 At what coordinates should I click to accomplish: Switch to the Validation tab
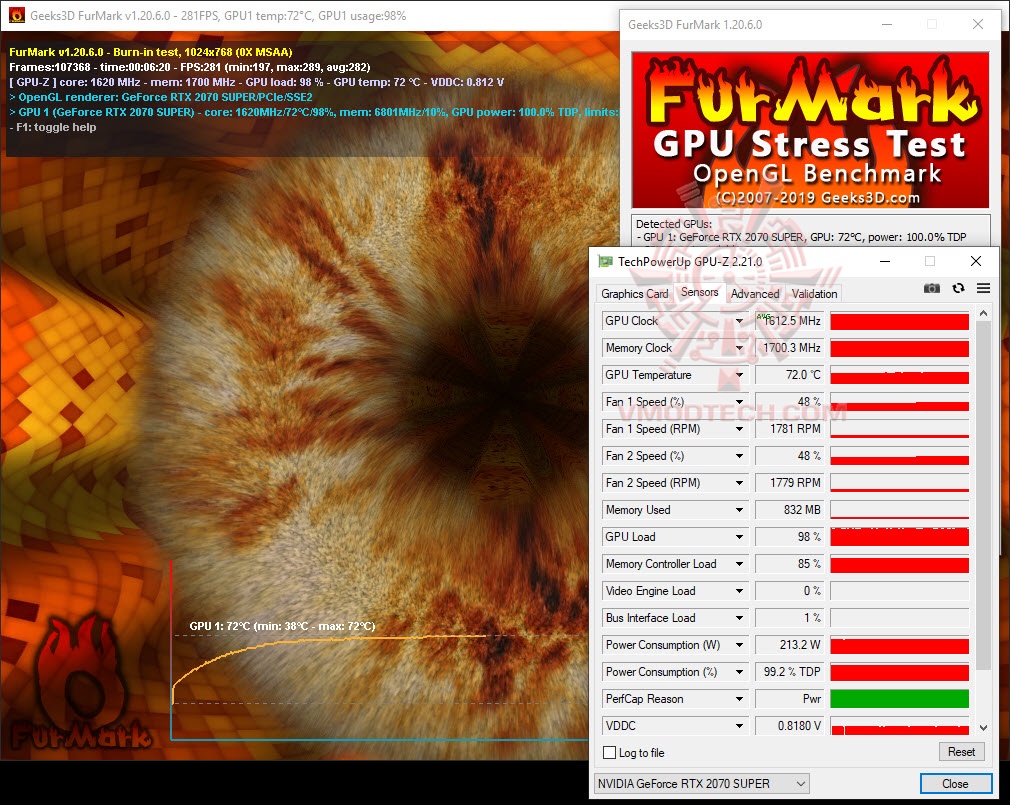(814, 294)
